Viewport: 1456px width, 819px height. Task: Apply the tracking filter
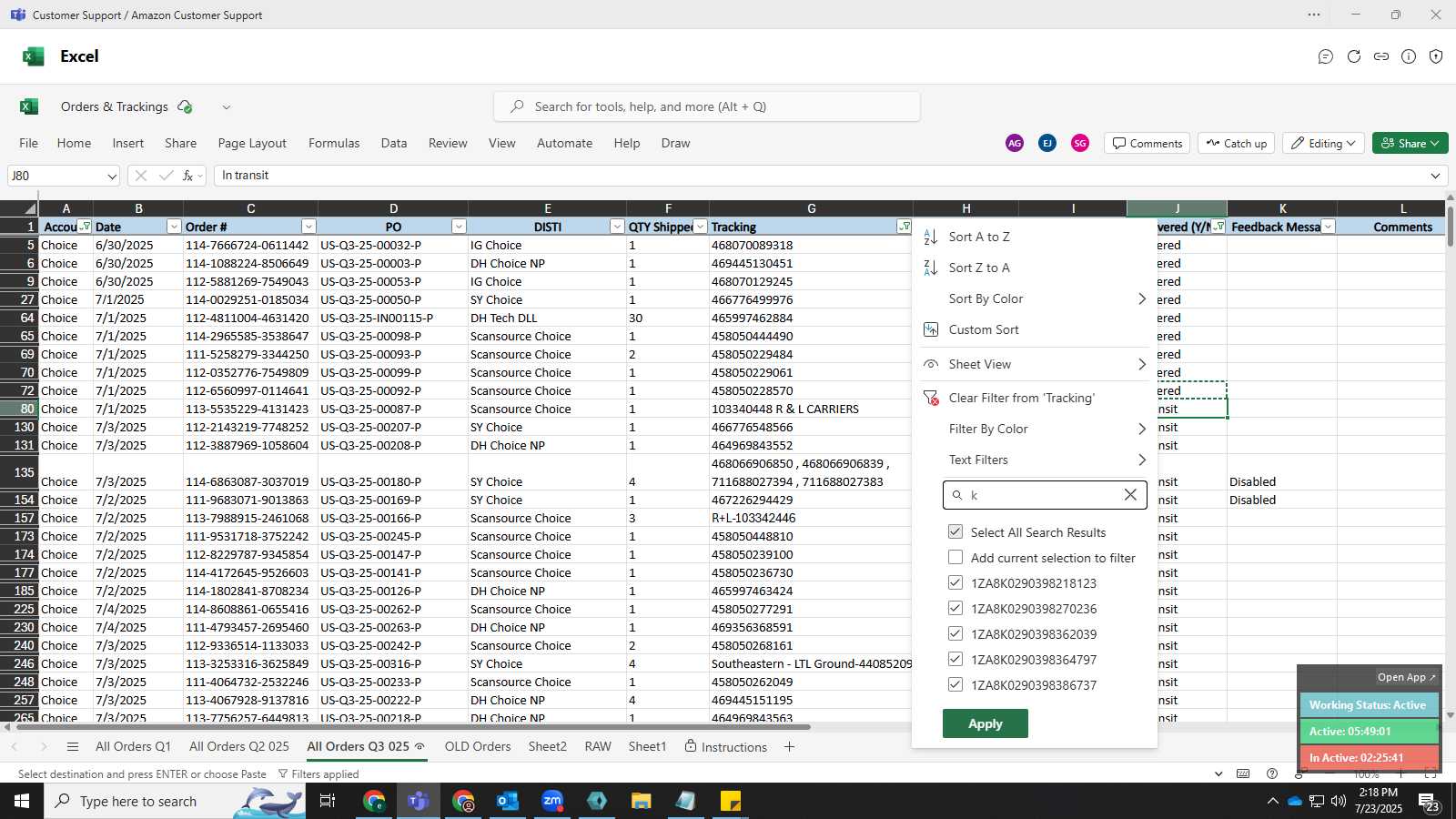pos(986,723)
